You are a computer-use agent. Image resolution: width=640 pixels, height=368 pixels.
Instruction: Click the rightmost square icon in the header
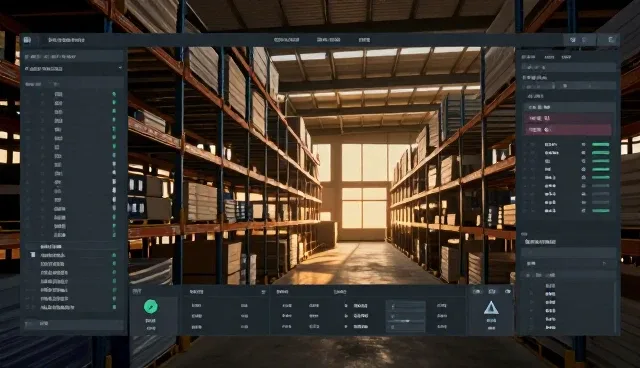tap(611, 40)
